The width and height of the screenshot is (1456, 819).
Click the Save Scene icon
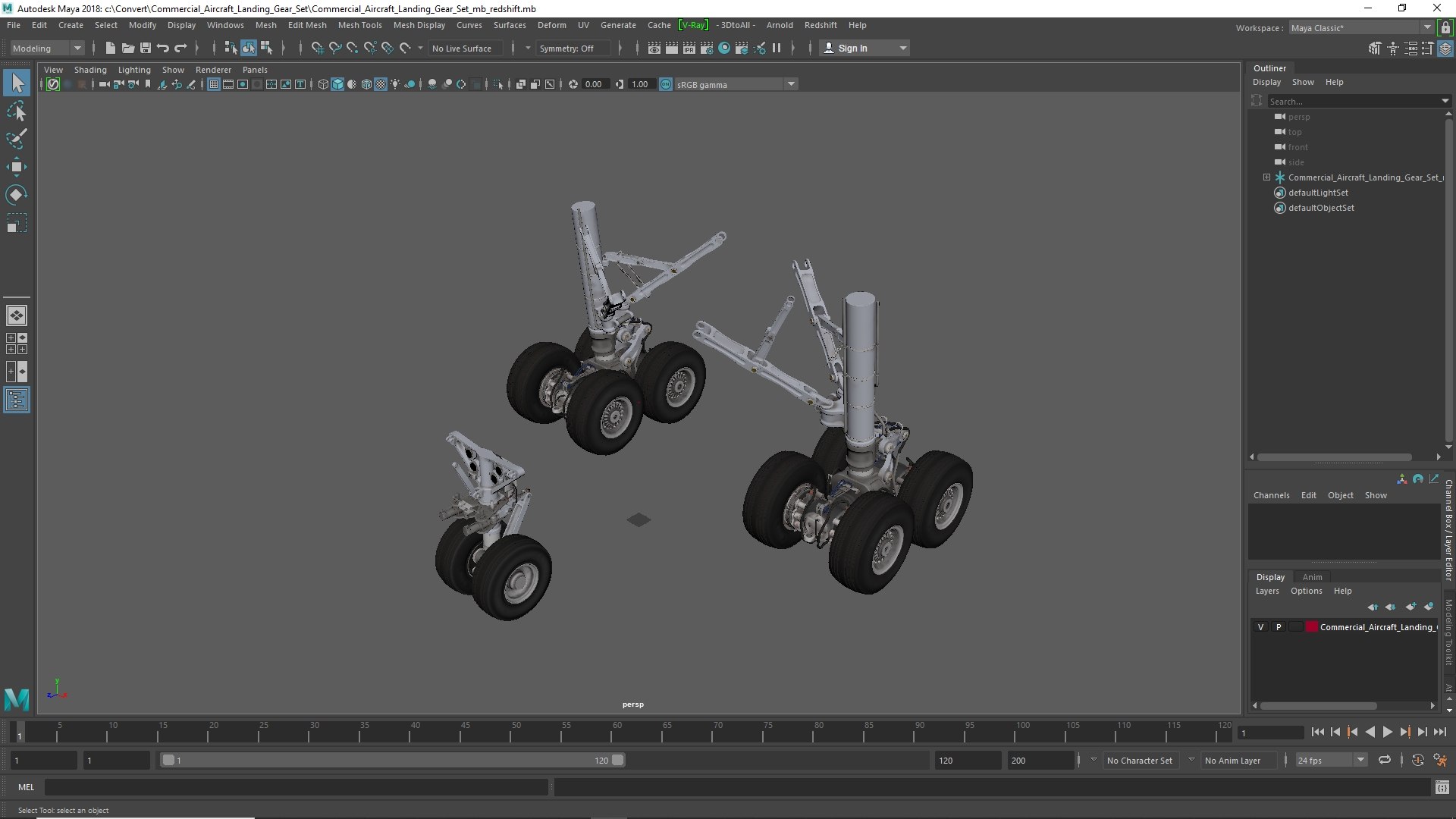click(x=146, y=48)
